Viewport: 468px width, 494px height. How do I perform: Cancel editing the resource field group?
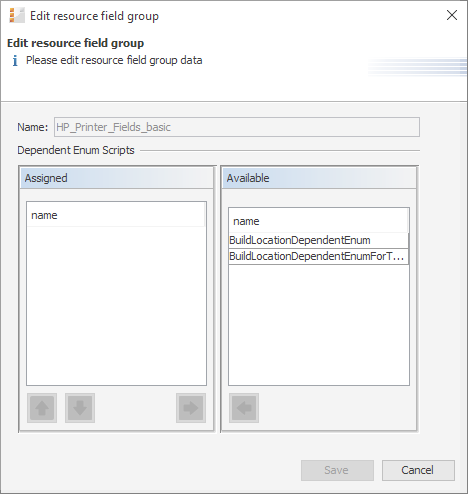pyautogui.click(x=418, y=470)
